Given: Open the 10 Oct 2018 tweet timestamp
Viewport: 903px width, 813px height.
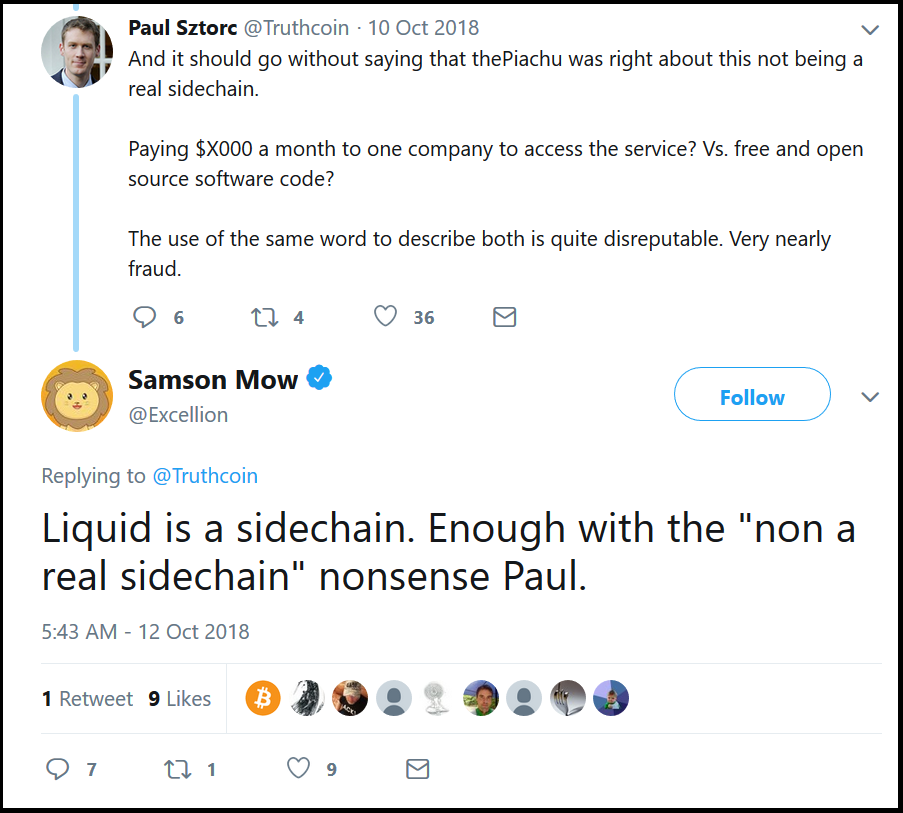Looking at the screenshot, I should tap(423, 28).
